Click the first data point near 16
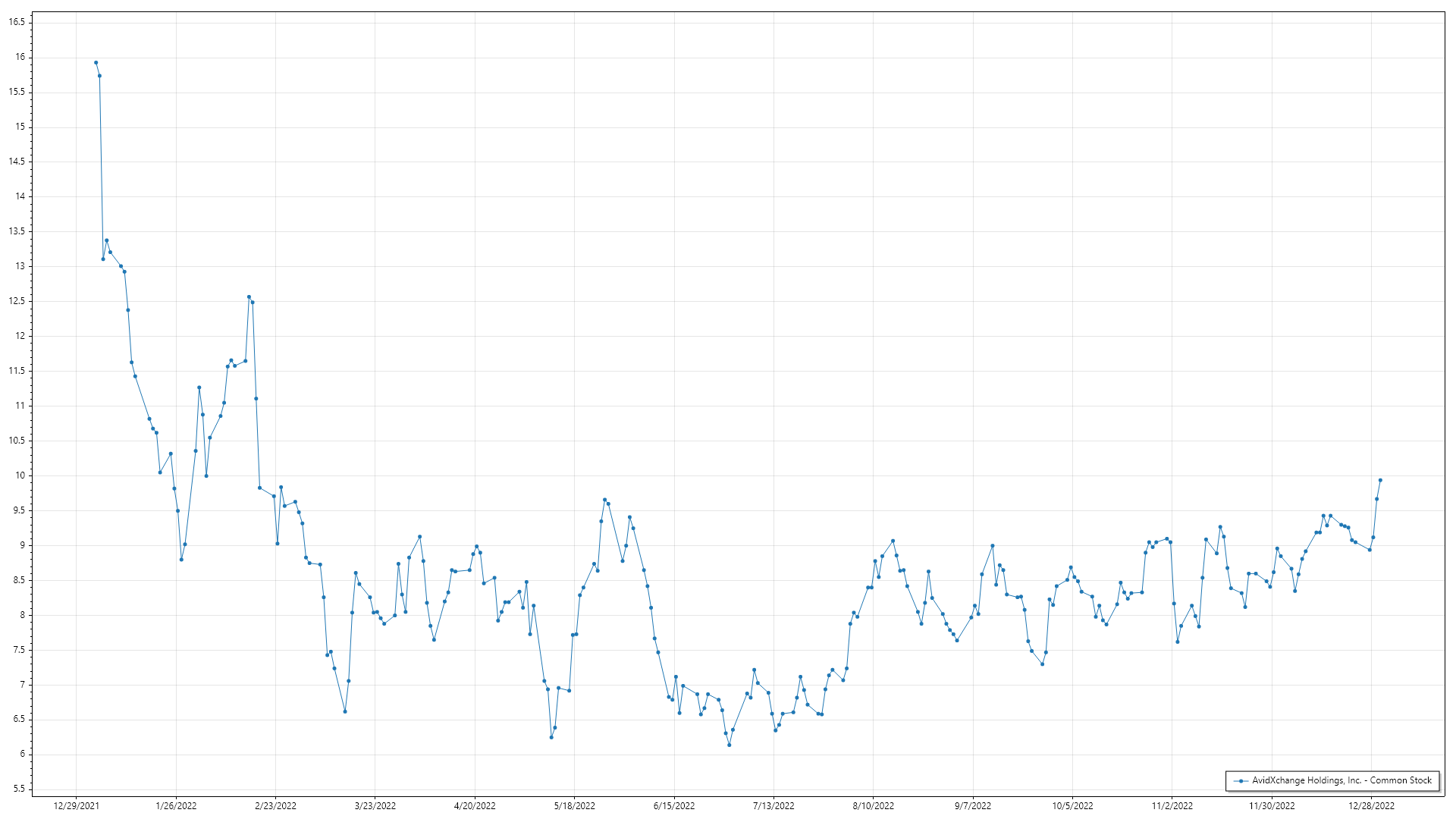This screenshot has height=819, width=1456. coord(96,63)
